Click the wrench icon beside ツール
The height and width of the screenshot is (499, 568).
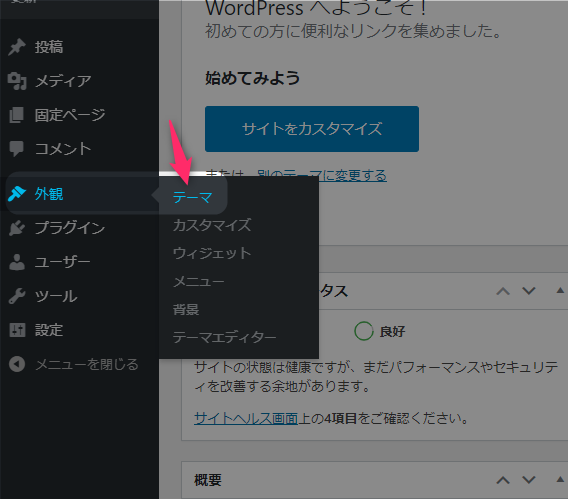point(17,296)
